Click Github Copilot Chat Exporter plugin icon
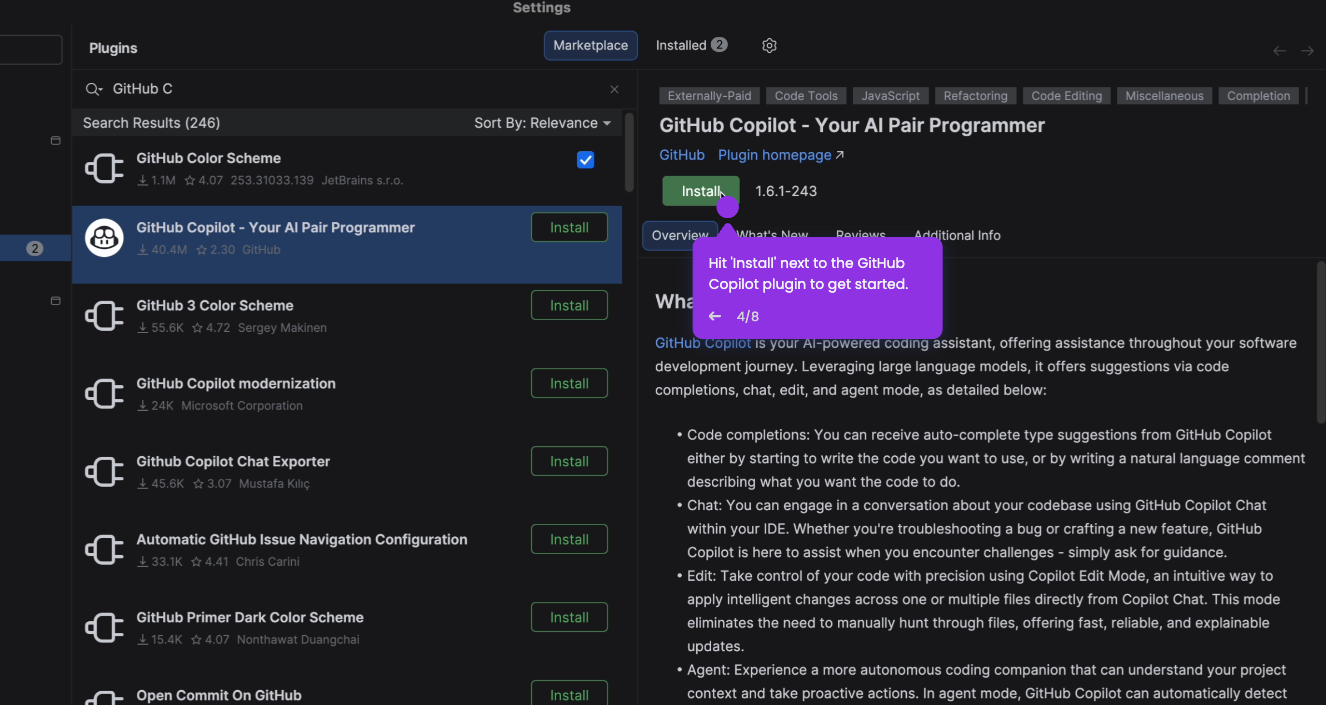The image size is (1326, 705). pyautogui.click(x=104, y=472)
